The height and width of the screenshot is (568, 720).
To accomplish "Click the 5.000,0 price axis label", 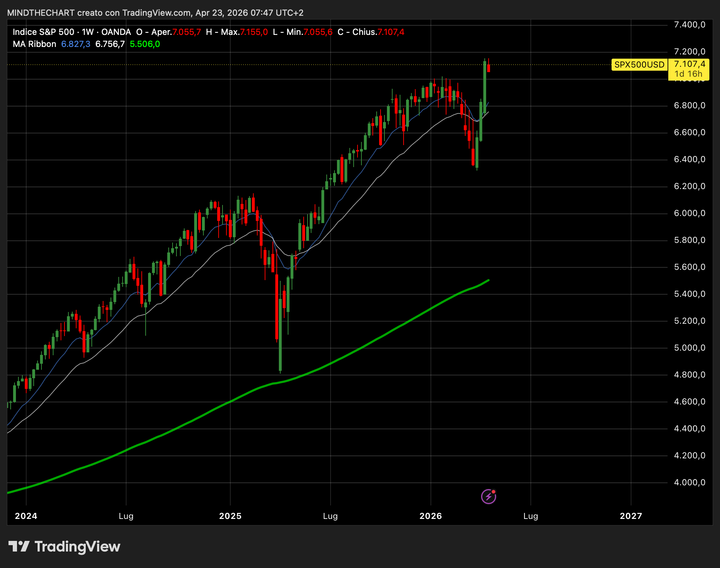I will tap(690, 348).
